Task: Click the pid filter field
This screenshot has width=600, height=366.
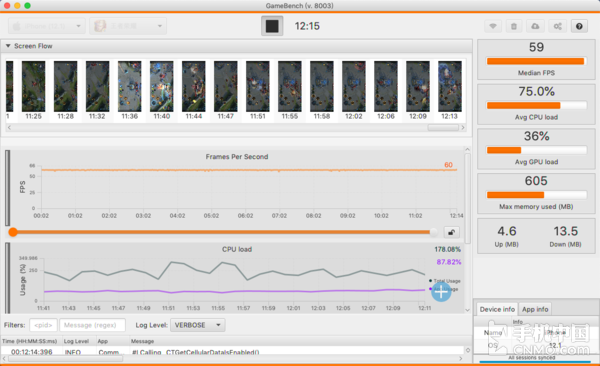Action: [43, 325]
